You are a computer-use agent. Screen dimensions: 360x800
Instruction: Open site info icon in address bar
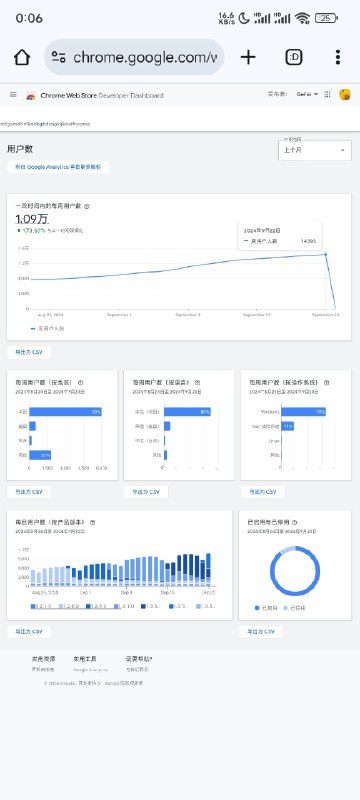[x=59, y=57]
